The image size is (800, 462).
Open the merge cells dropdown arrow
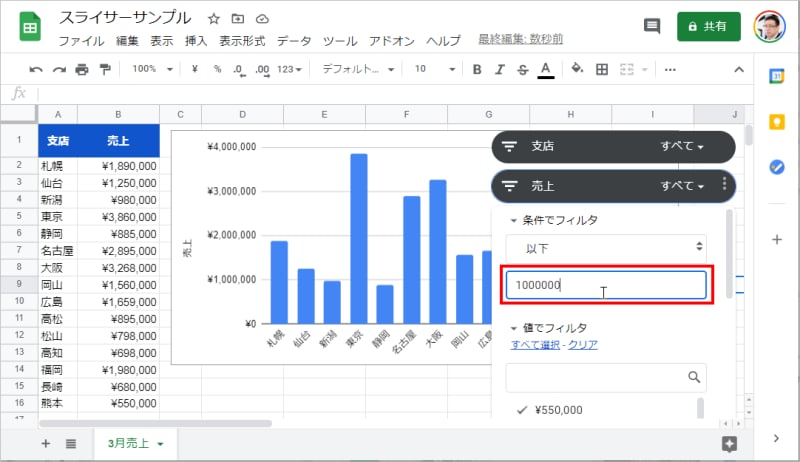(x=645, y=69)
